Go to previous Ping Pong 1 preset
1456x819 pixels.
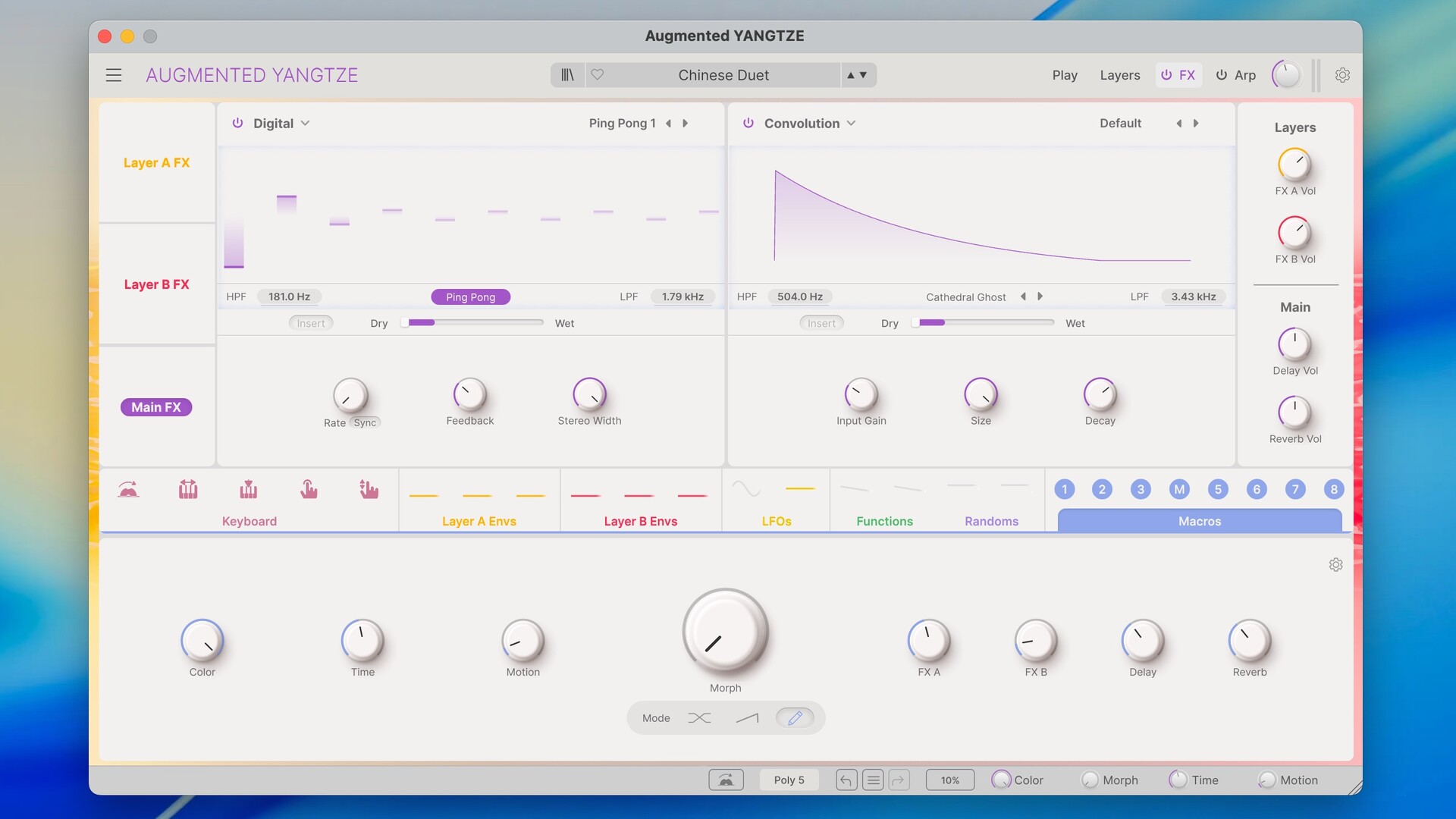pos(668,123)
